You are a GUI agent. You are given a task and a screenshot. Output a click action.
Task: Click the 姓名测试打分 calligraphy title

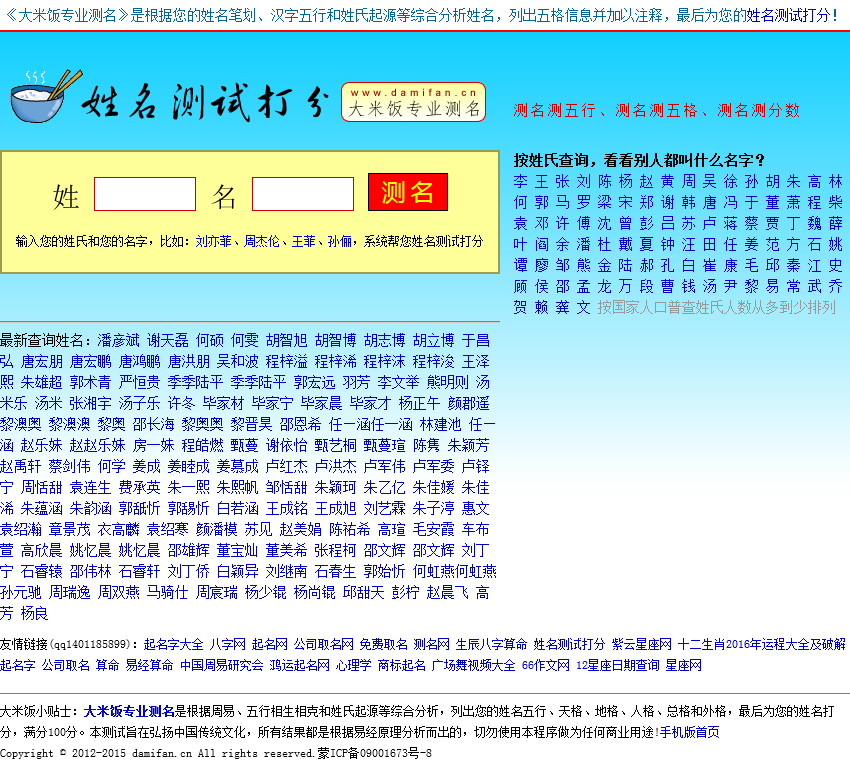(x=206, y=102)
